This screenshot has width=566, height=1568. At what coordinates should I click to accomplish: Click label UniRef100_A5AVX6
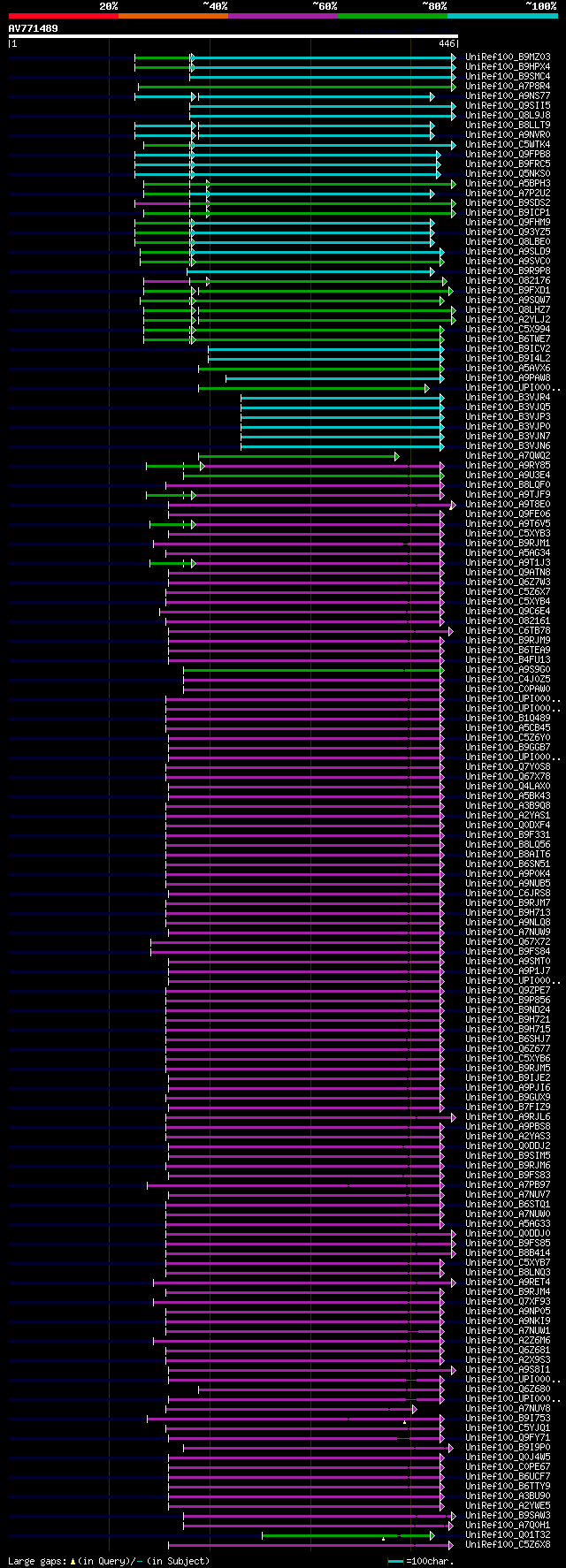[508, 369]
